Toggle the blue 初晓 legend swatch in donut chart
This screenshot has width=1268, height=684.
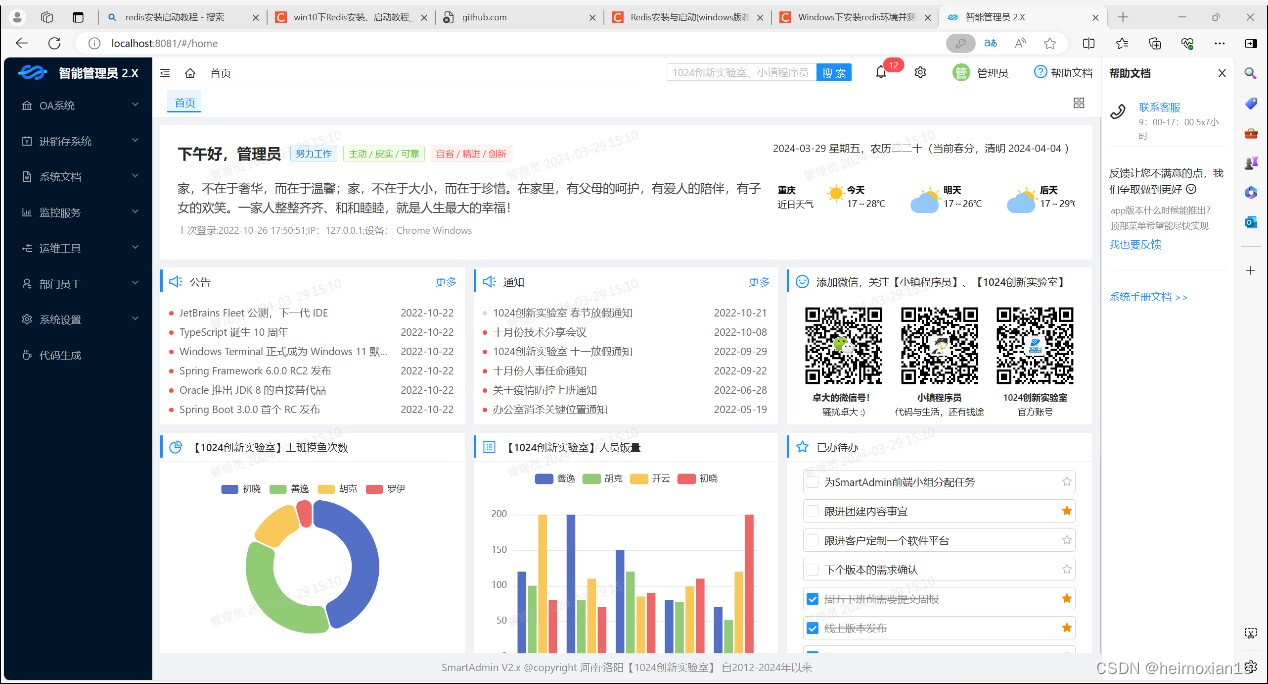pyautogui.click(x=229, y=489)
